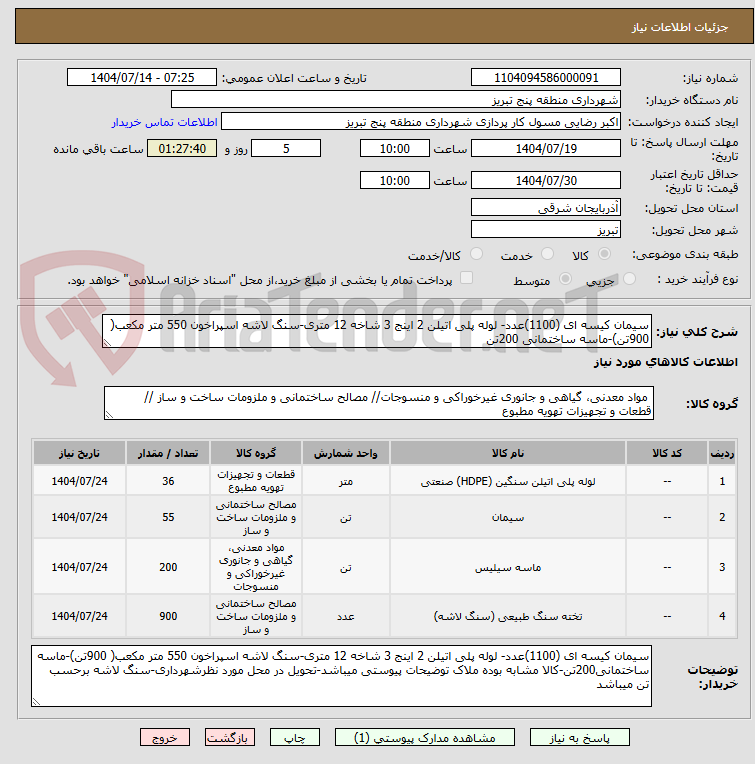Viewport: 755px width, 764px height.
Task: Click the province field آذربایجان شرقی
Action: point(546,208)
